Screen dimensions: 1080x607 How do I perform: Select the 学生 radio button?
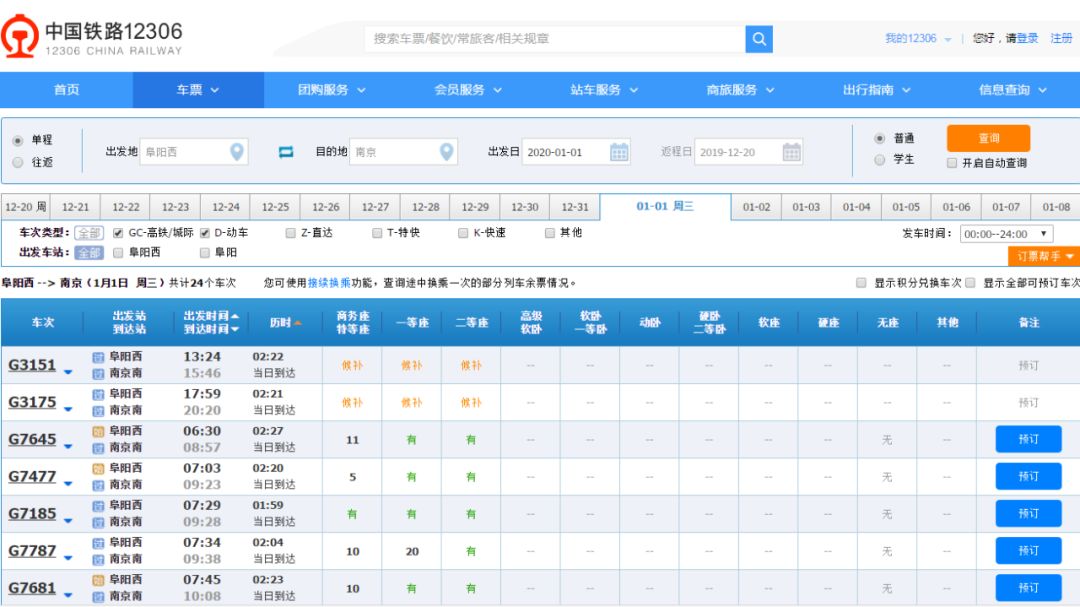click(878, 158)
